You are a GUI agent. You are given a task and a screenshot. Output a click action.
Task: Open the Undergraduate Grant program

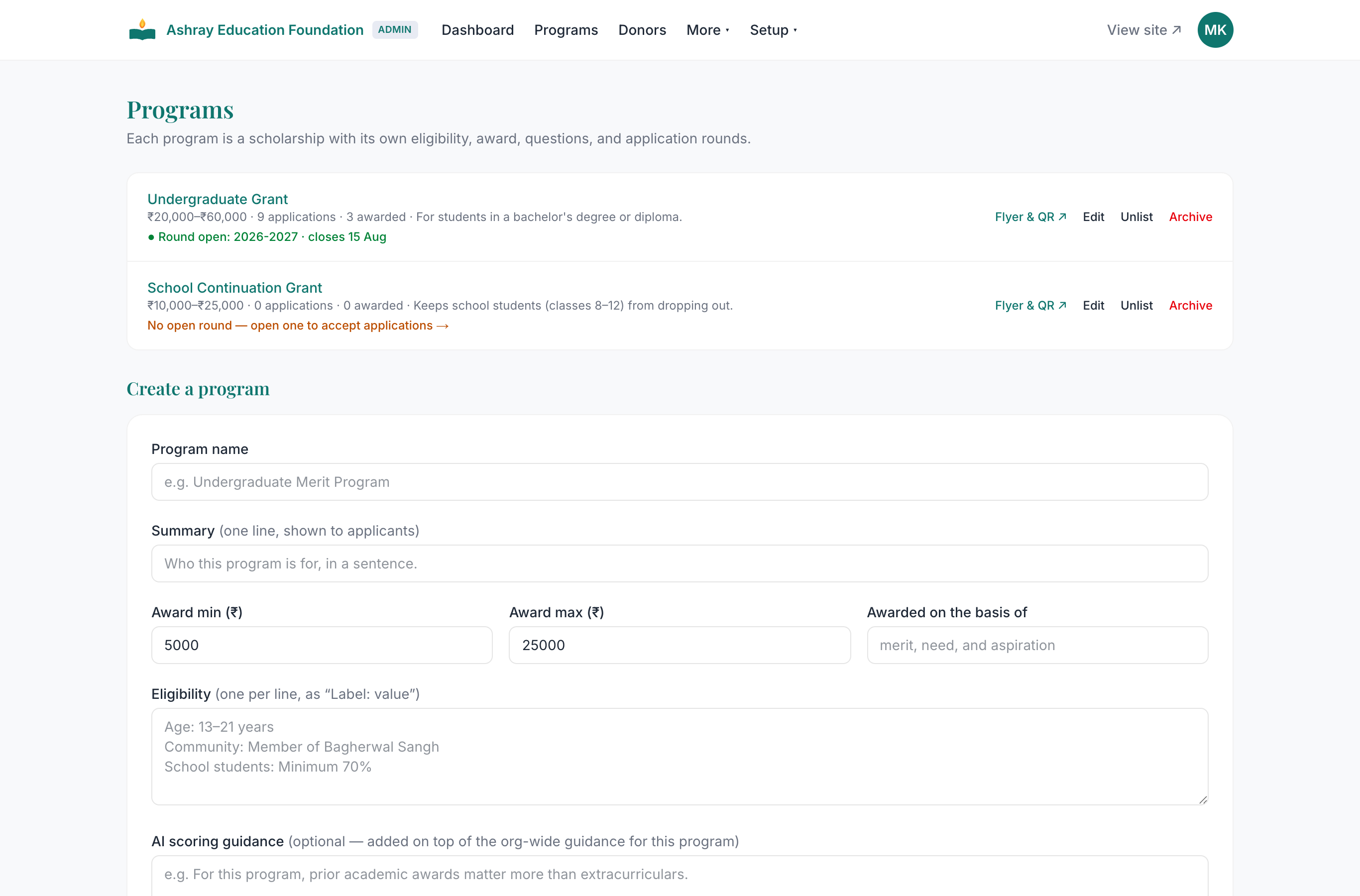[217, 199]
